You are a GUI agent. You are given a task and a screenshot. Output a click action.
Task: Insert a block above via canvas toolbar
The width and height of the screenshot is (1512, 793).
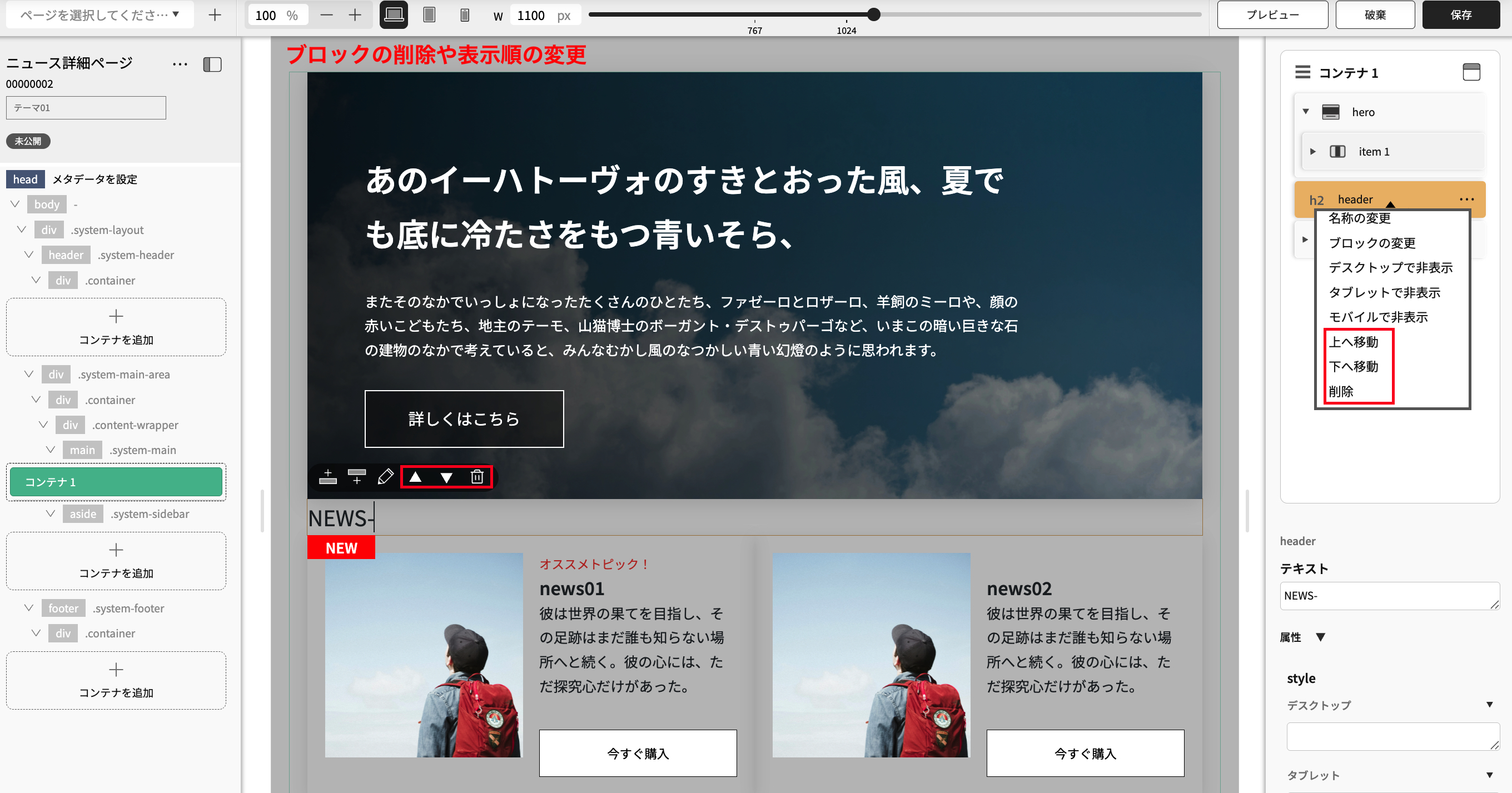click(328, 477)
